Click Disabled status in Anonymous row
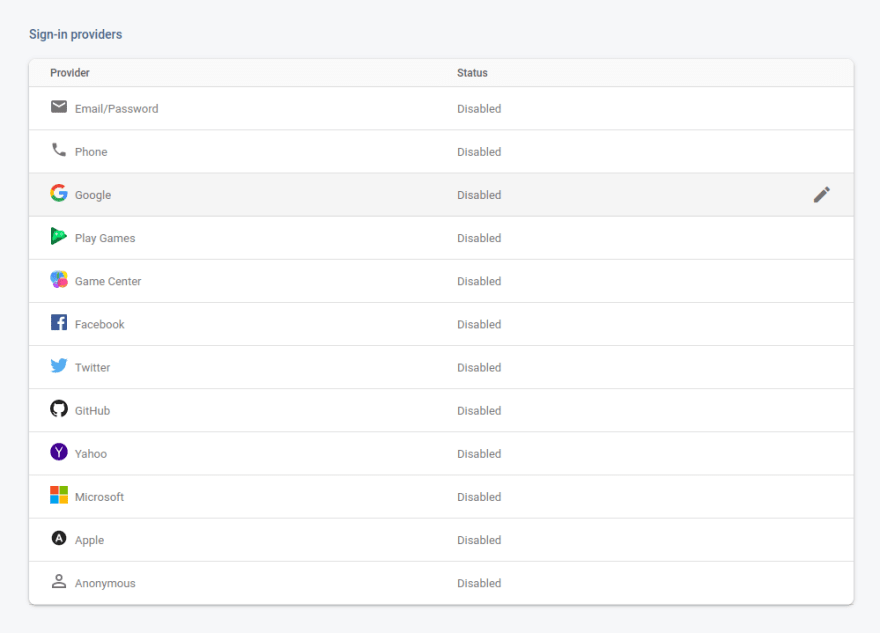 pyautogui.click(x=479, y=584)
